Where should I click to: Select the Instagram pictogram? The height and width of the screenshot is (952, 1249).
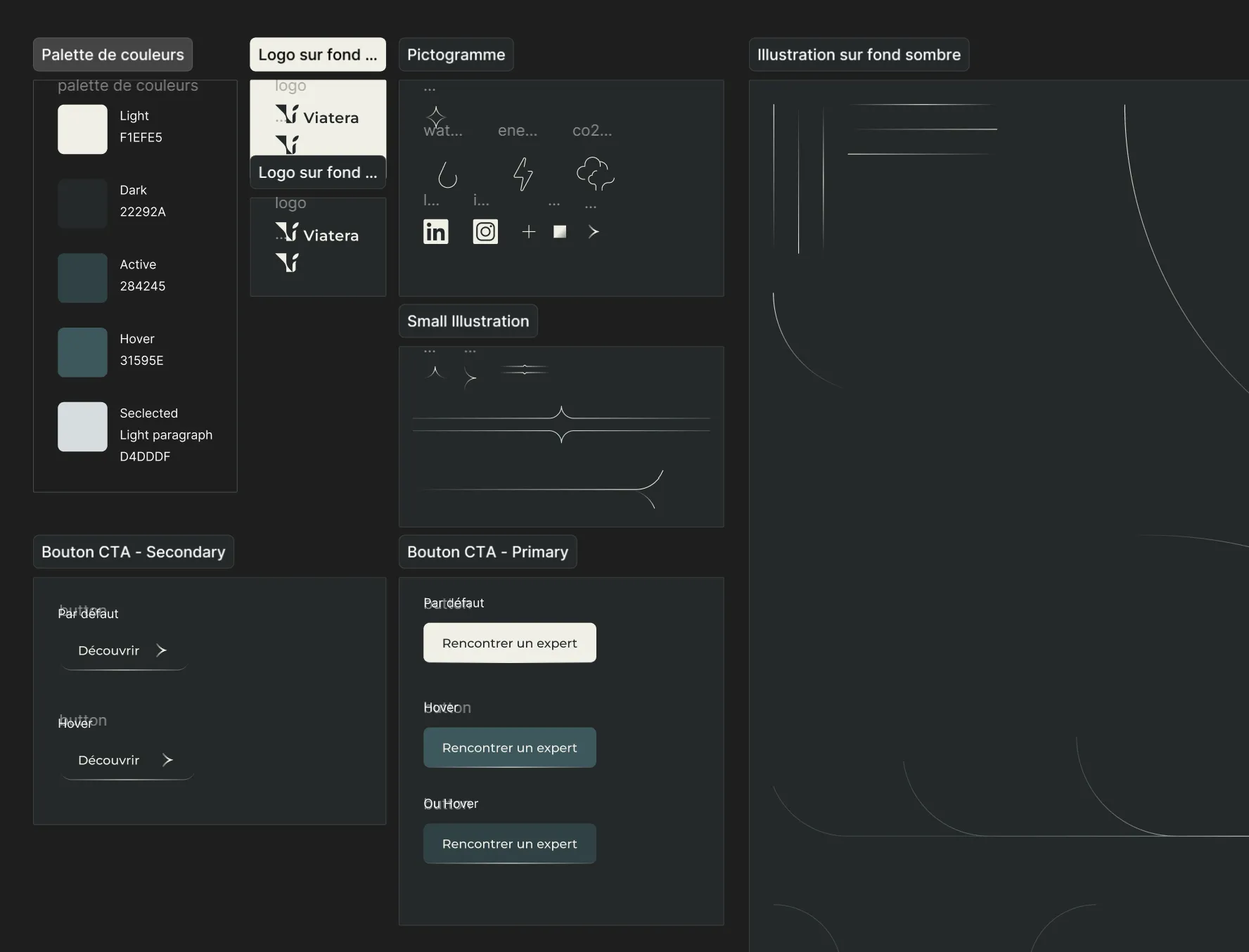coord(485,231)
